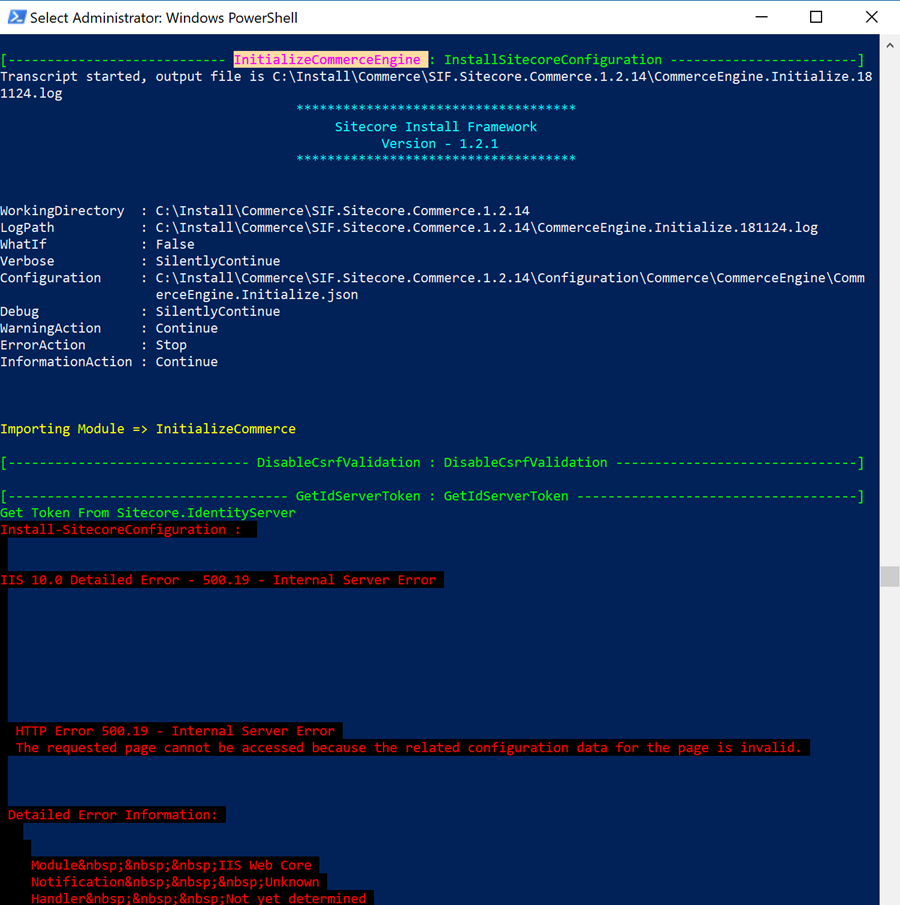Click the WorkingDirectory path value
900x905 pixels.
[x=342, y=210]
